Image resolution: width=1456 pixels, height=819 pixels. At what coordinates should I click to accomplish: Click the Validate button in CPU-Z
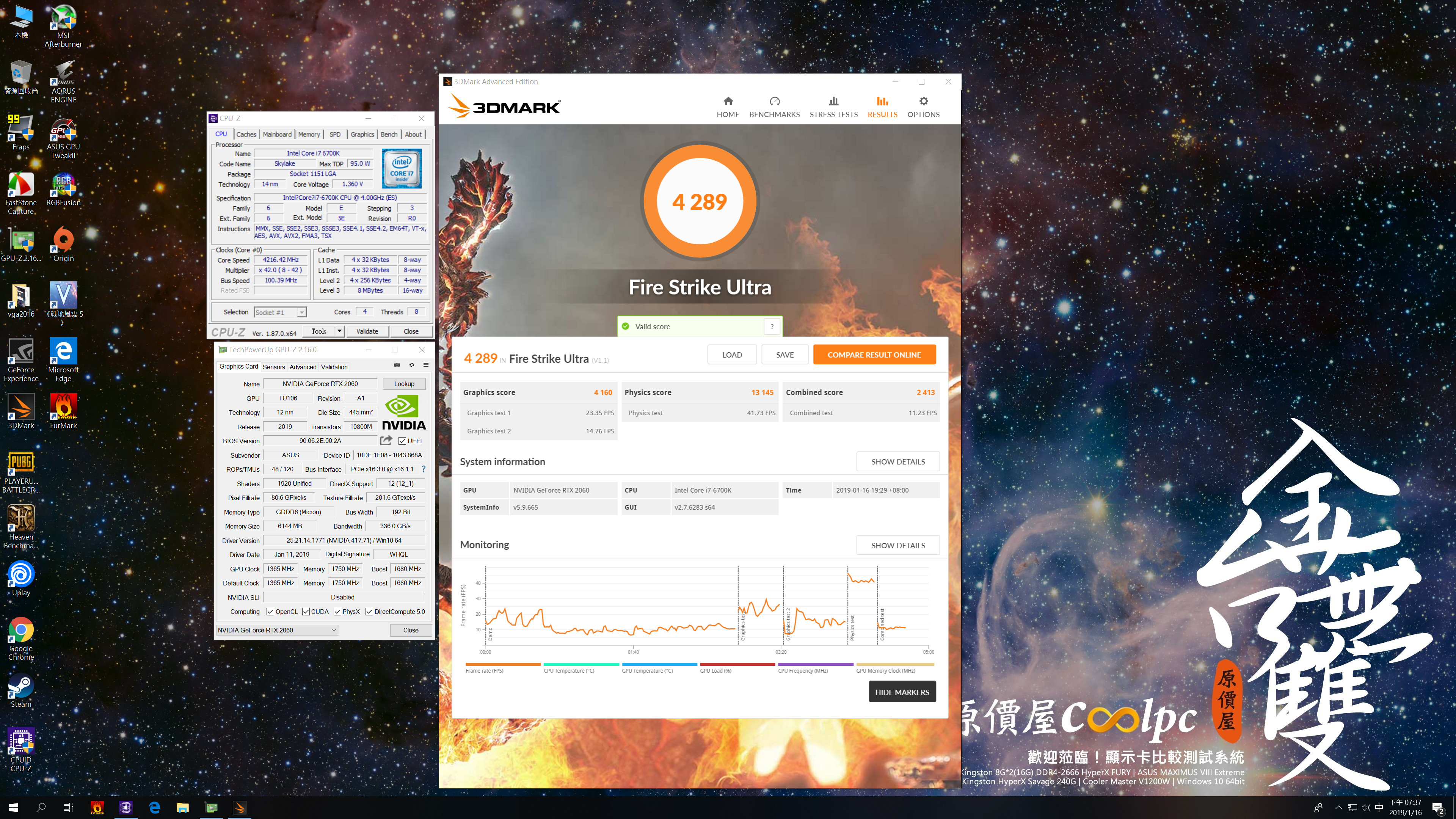(x=367, y=331)
